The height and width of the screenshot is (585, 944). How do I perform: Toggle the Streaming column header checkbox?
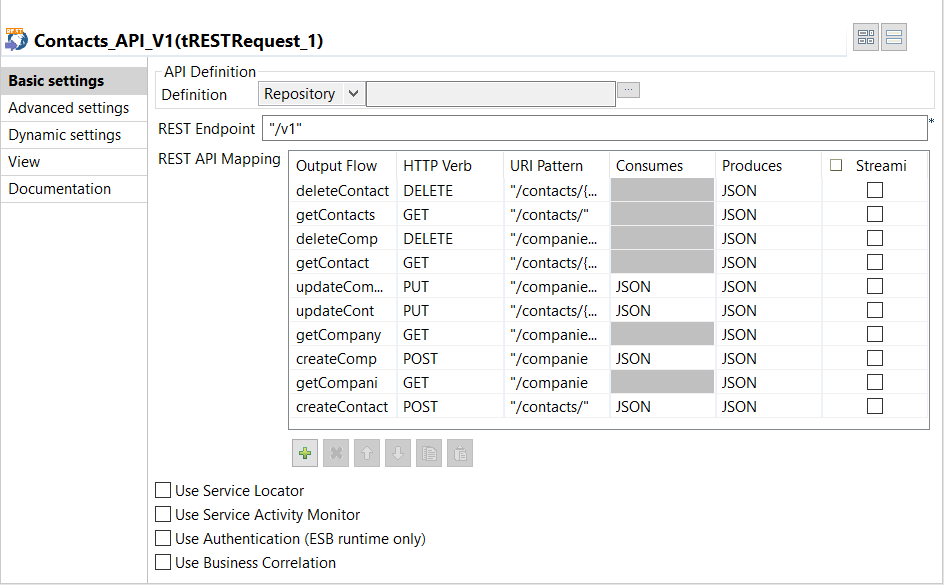(837, 165)
